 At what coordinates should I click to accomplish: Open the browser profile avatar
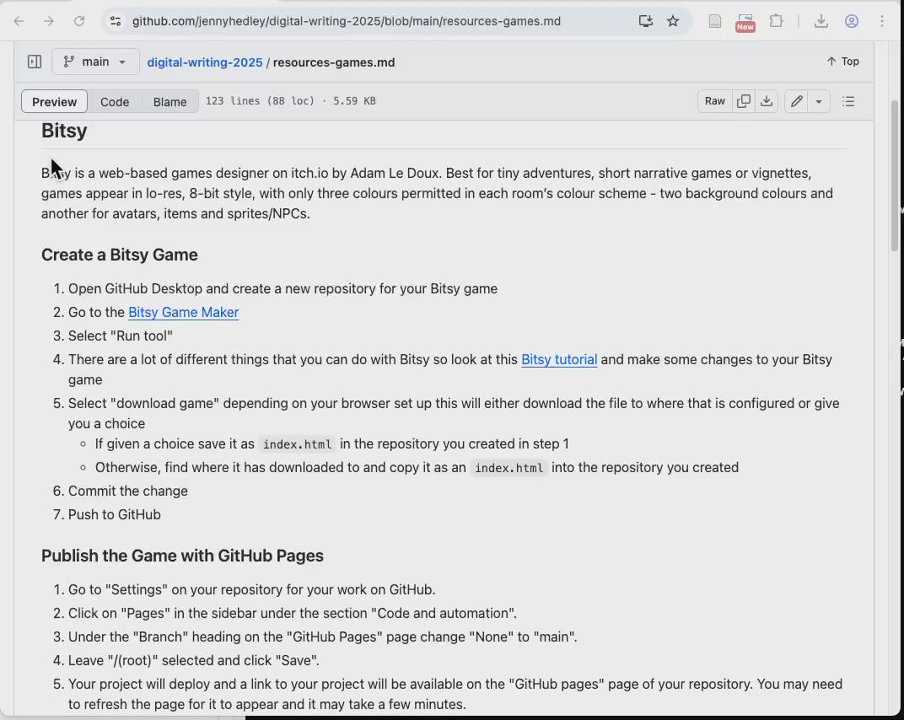852,21
